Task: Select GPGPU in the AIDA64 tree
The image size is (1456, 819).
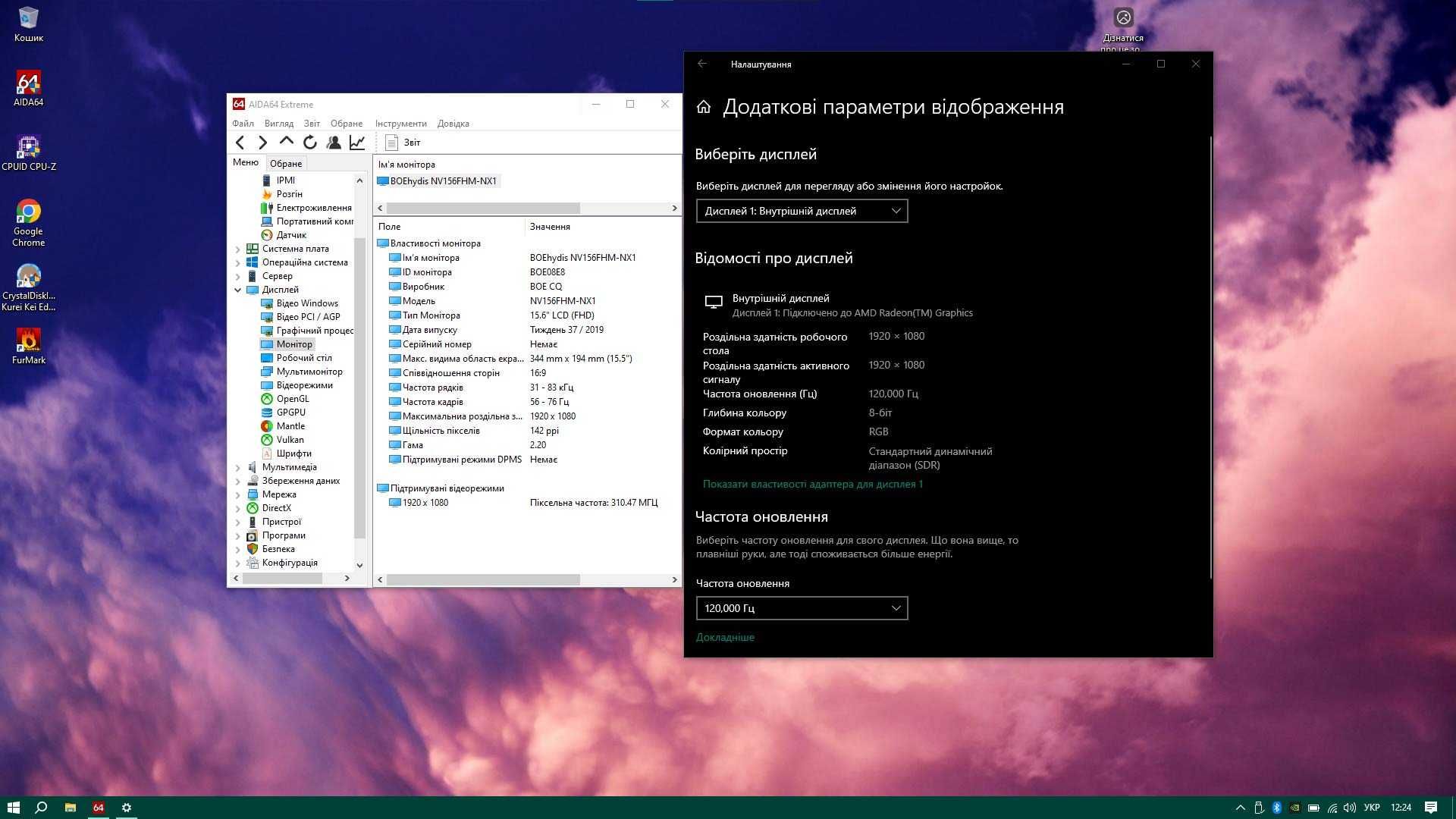Action: click(290, 413)
